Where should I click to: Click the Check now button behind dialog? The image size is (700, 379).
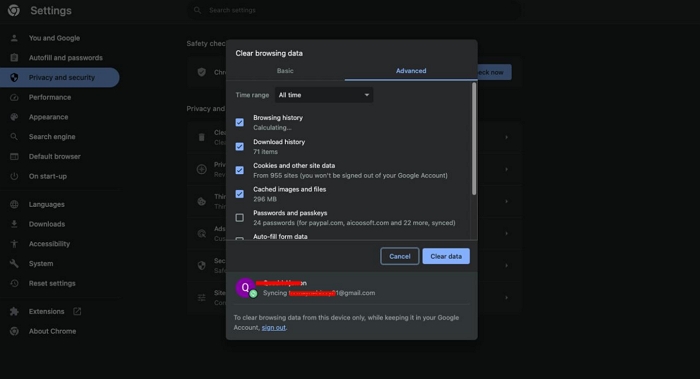tap(494, 72)
